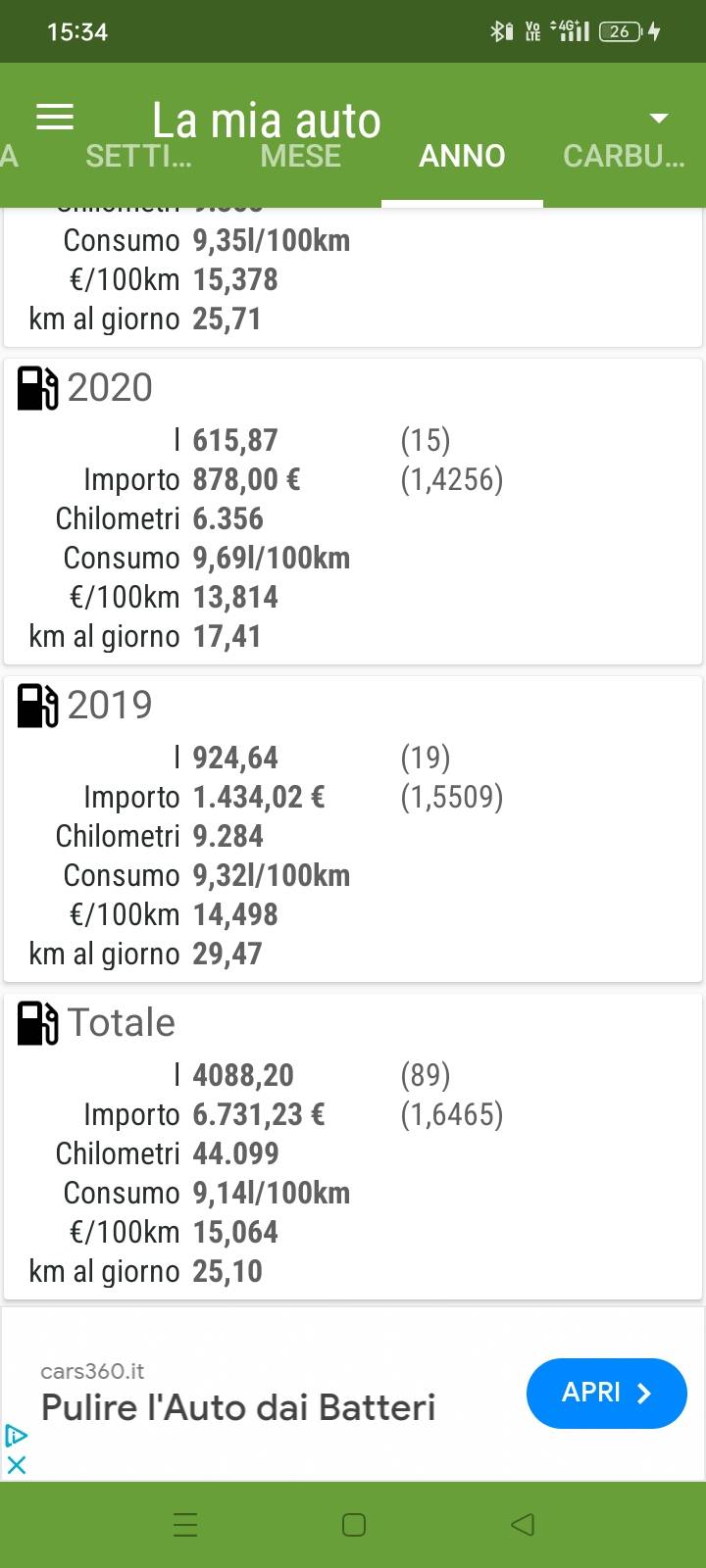
Task: Select the ANNO tab
Action: pyautogui.click(x=462, y=156)
